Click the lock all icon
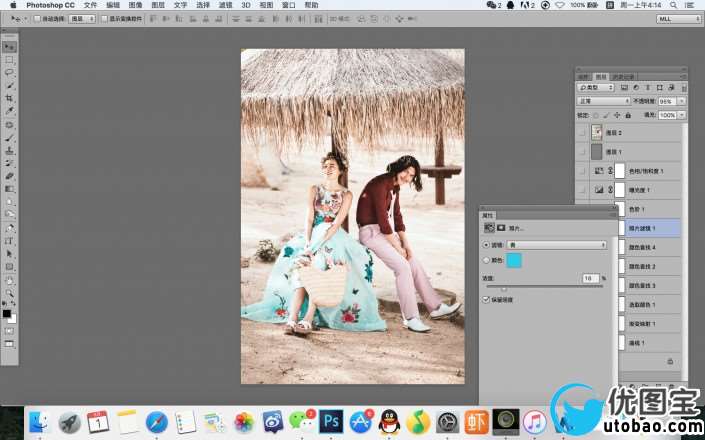 pos(628,116)
